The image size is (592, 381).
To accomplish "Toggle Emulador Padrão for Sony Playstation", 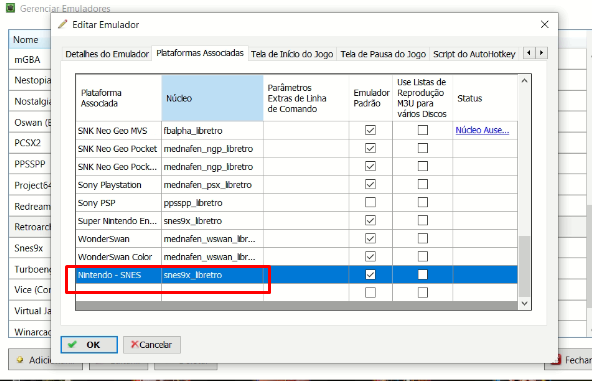I will click(370, 184).
